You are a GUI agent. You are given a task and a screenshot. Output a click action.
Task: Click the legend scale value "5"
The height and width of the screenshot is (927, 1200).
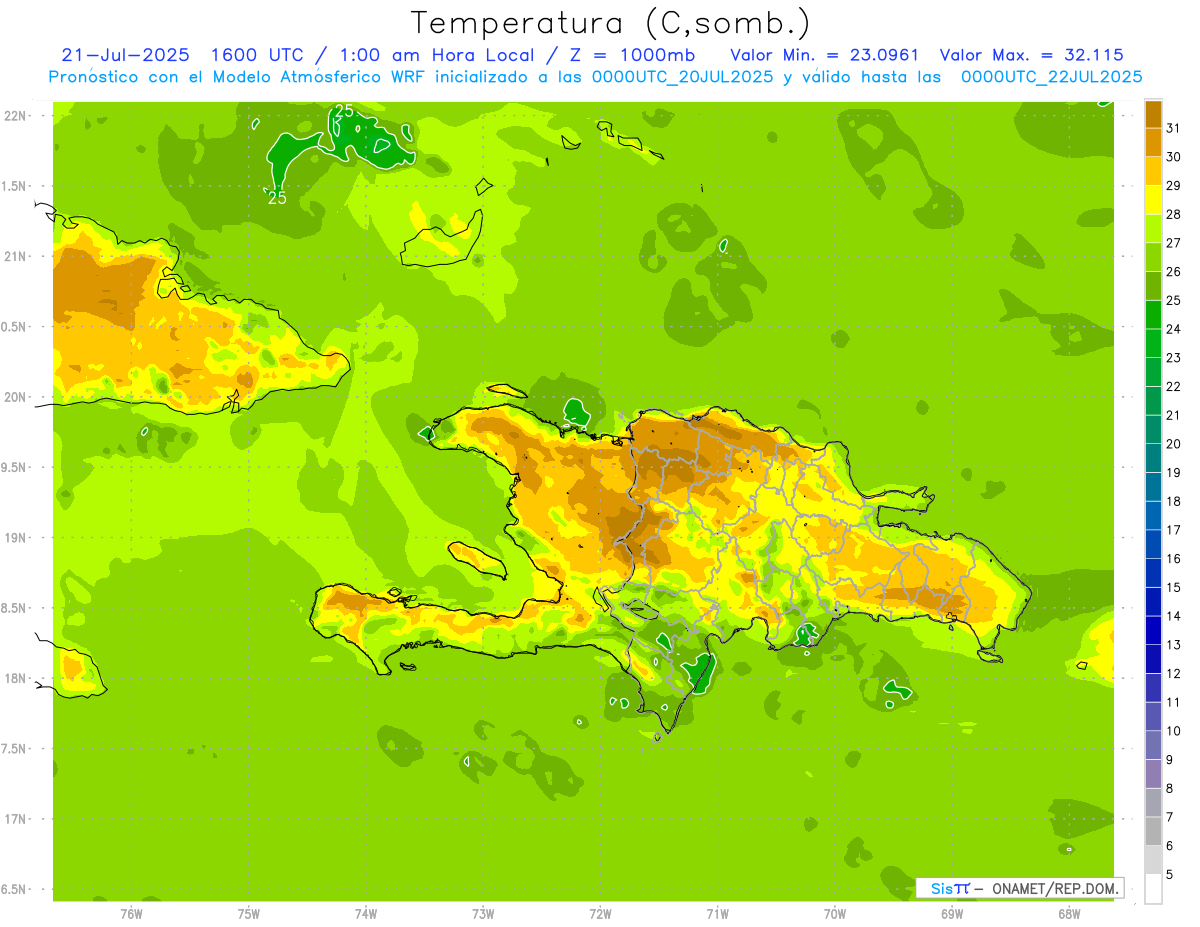click(x=1171, y=875)
